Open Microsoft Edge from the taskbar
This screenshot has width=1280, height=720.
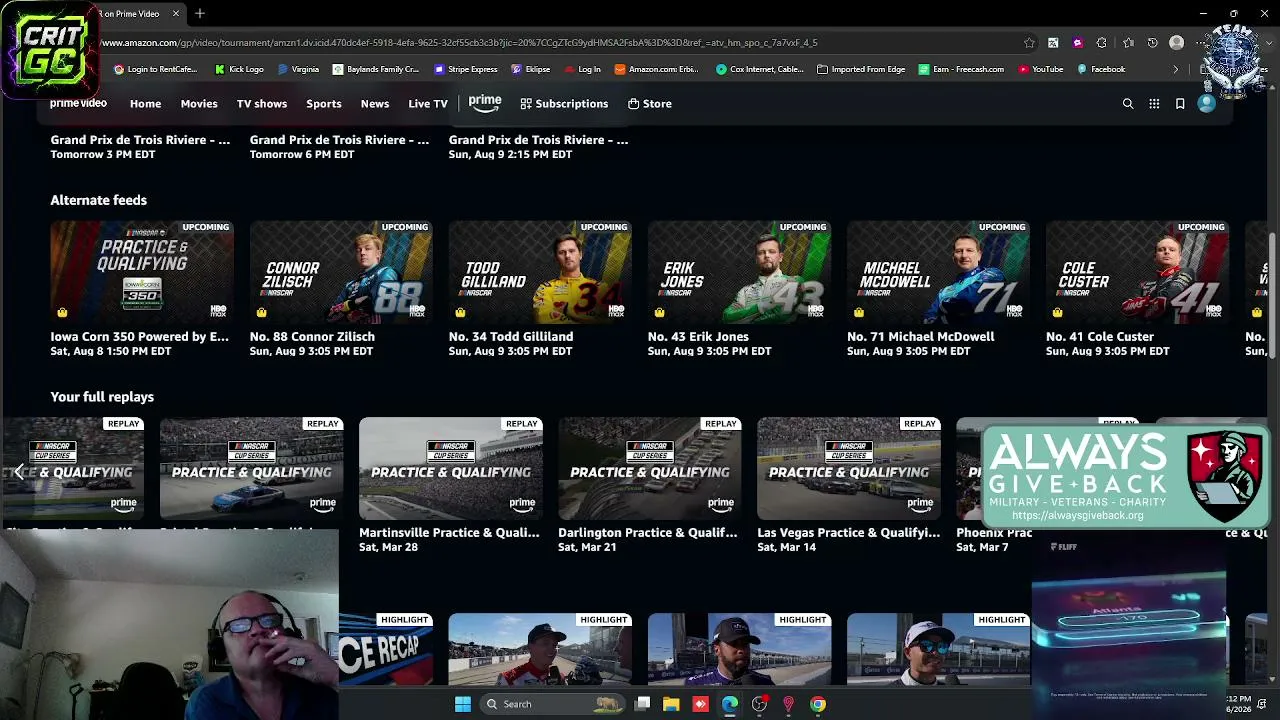pos(730,704)
